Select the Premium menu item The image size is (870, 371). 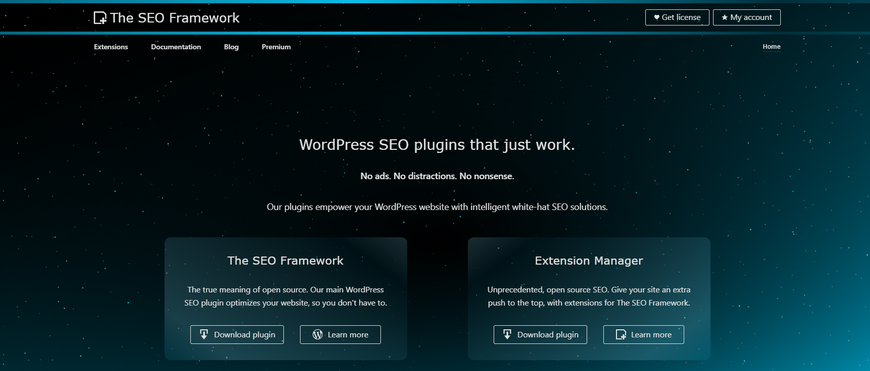(276, 47)
